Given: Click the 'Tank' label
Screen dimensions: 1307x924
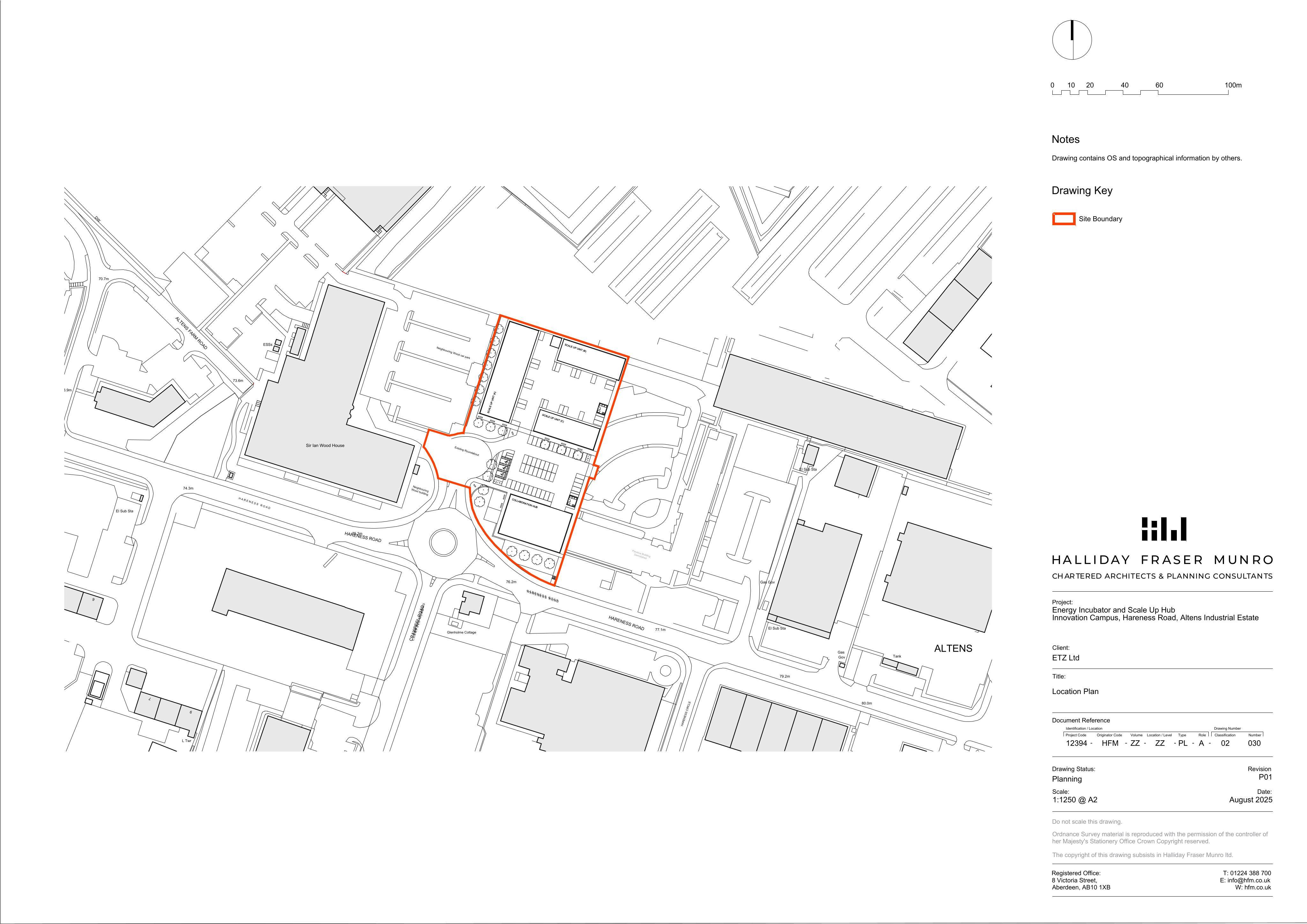Looking at the screenshot, I should pos(897,656).
